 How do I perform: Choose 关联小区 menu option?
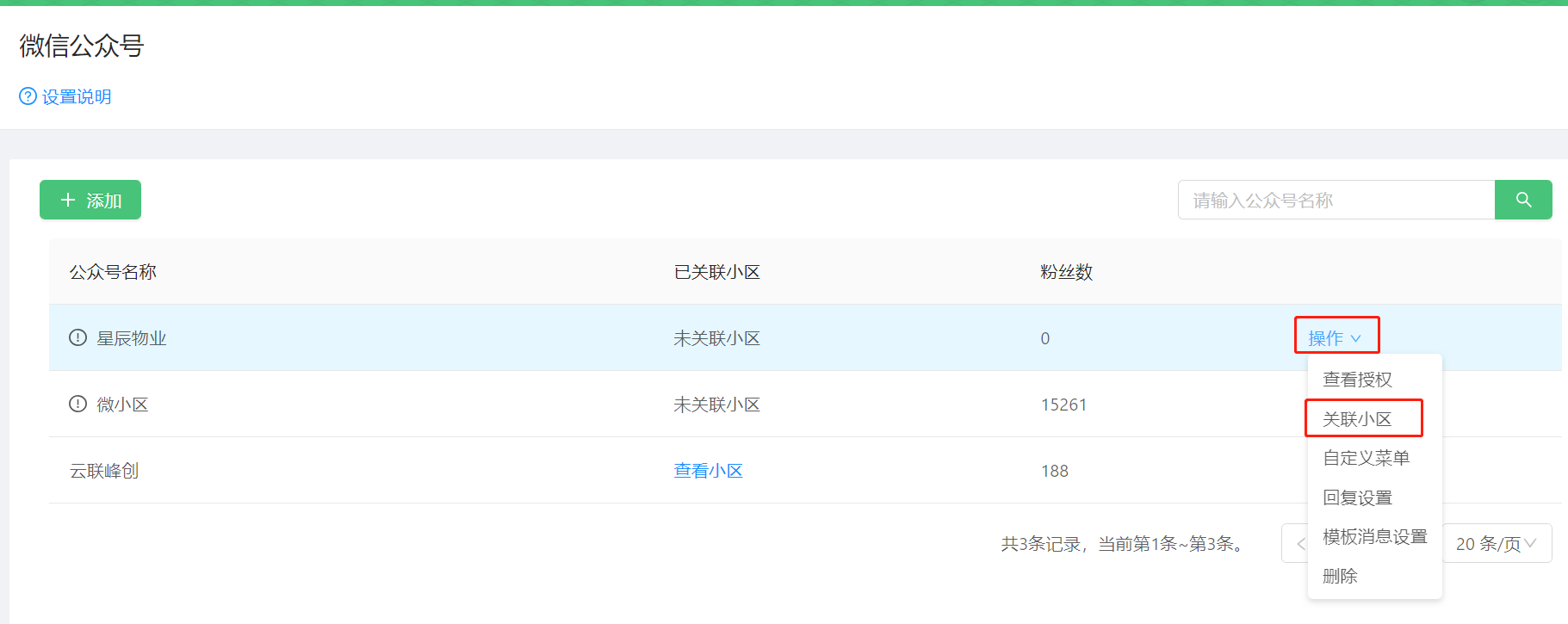pyautogui.click(x=1357, y=419)
